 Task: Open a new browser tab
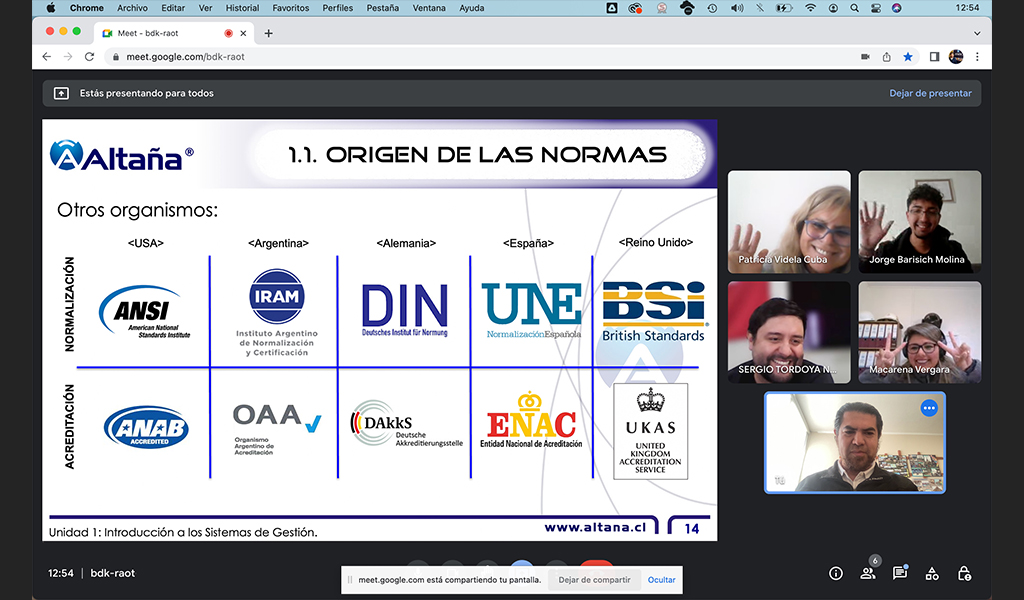click(x=268, y=33)
